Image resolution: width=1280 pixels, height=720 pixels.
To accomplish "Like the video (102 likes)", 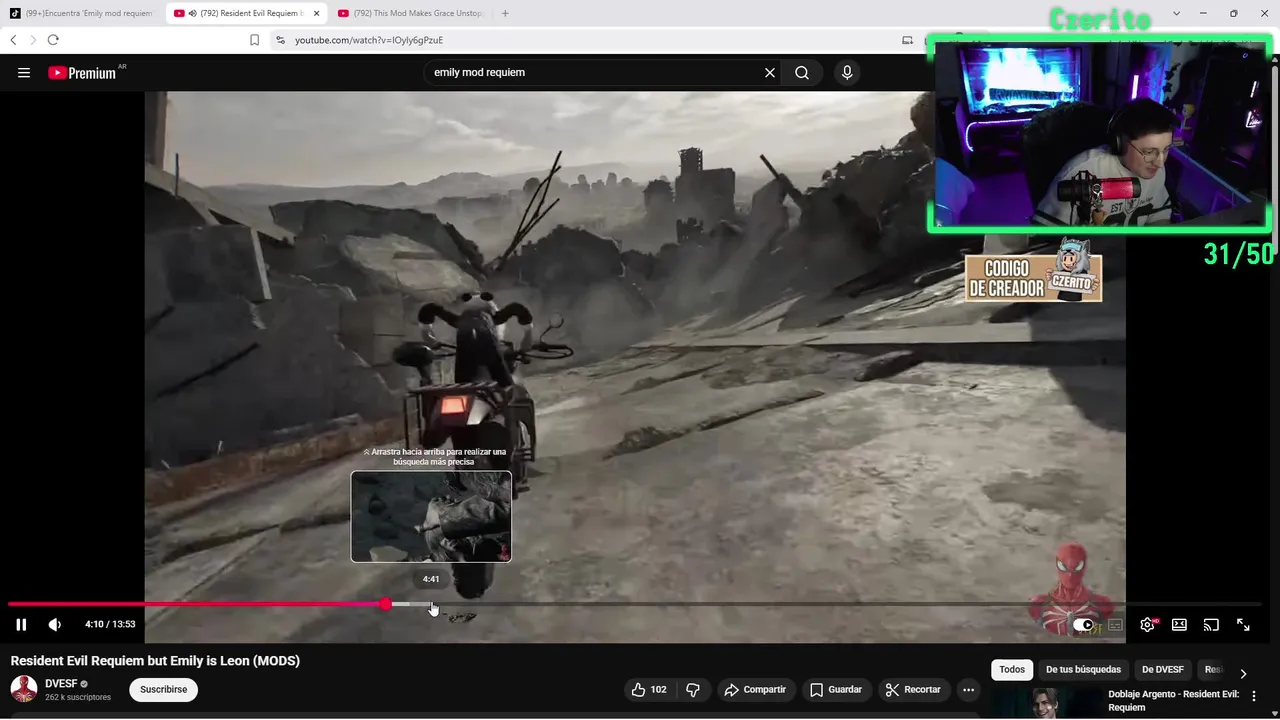I will click(649, 690).
